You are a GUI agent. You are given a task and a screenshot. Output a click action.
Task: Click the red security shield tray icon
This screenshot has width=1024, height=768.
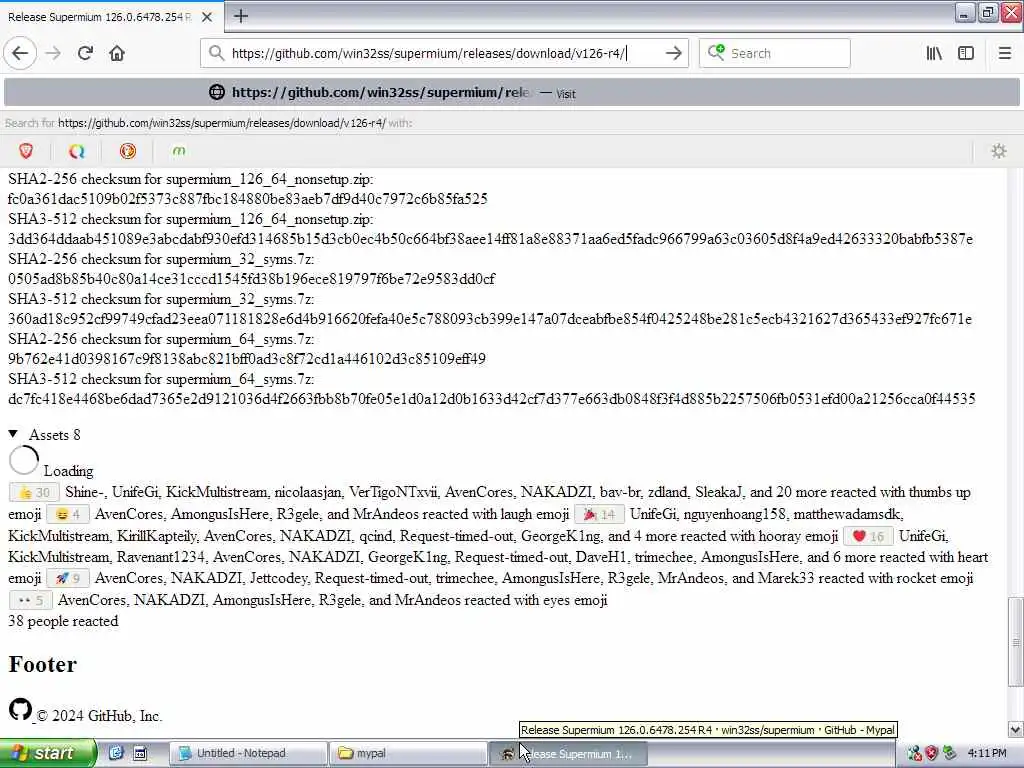point(932,754)
